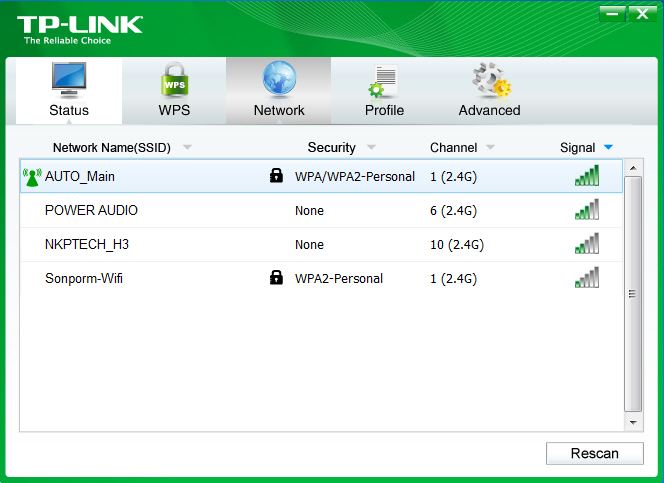Click NKPTECH_H3 signal strength bars

point(587,243)
